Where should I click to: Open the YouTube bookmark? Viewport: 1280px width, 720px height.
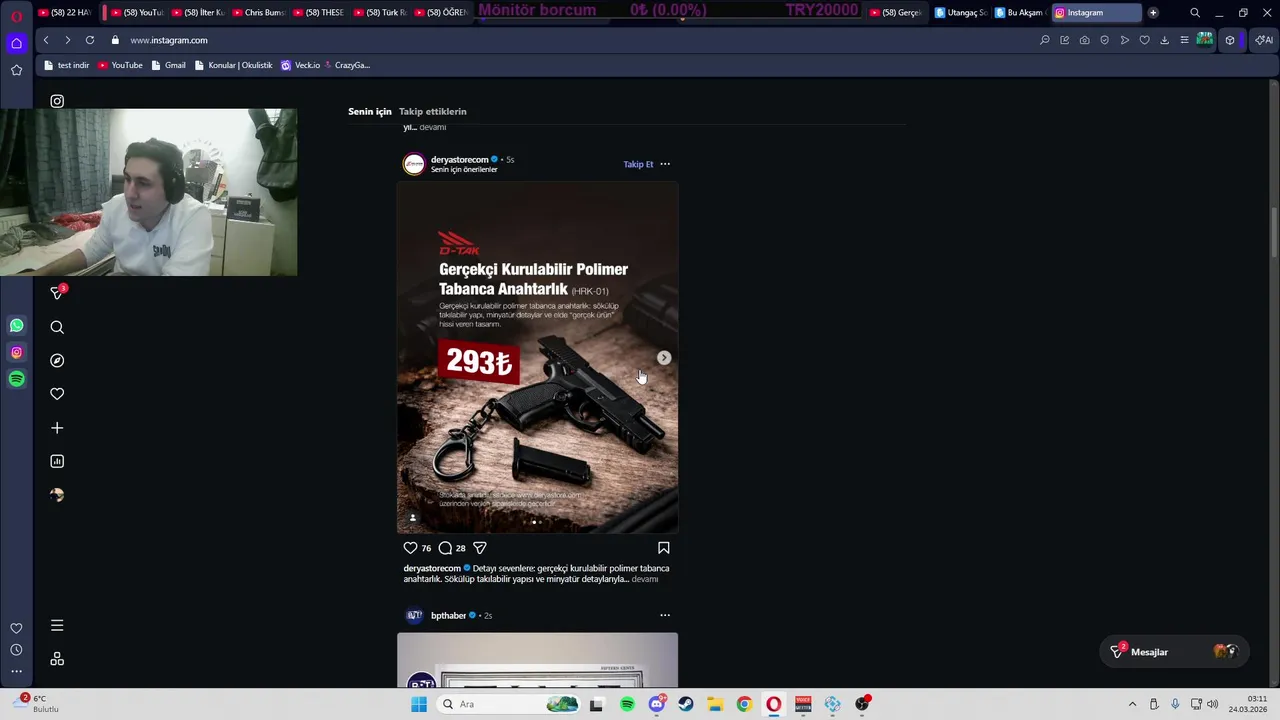click(120, 65)
